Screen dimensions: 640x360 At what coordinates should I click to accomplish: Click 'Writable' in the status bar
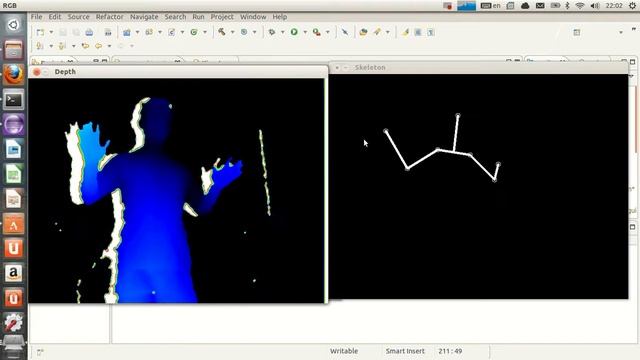click(344, 351)
